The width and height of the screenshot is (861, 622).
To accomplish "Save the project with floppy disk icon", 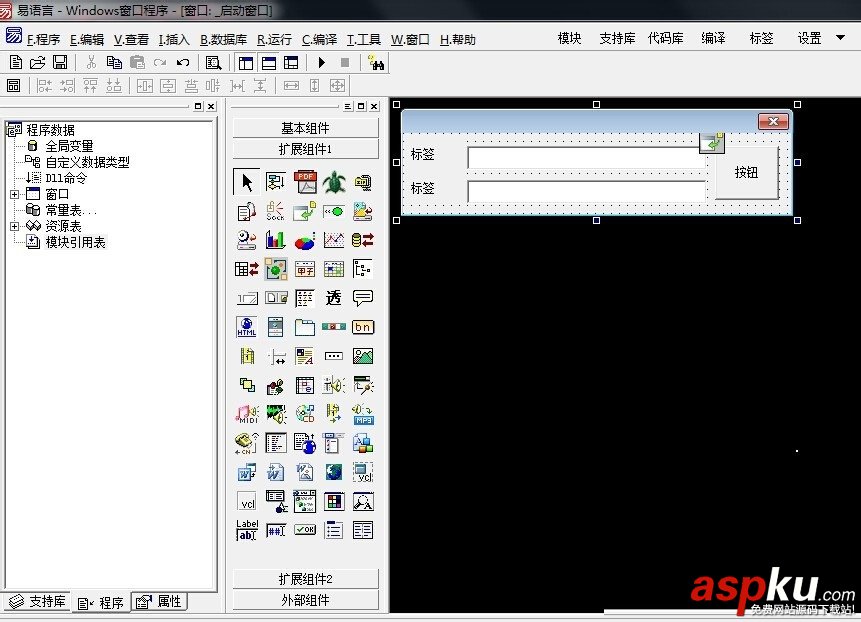I will click(x=60, y=63).
